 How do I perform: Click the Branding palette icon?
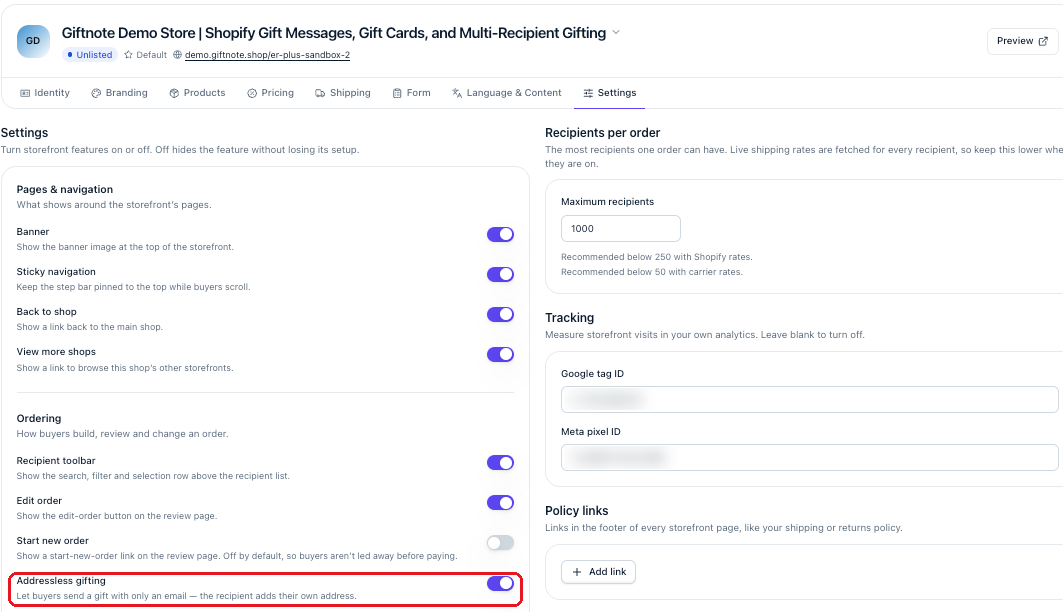[x=96, y=94]
